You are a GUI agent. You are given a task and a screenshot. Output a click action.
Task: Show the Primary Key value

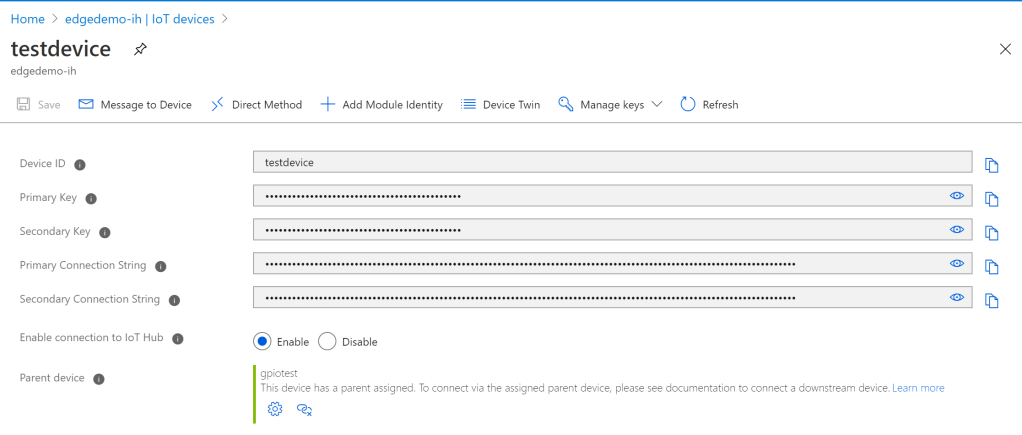click(957, 196)
